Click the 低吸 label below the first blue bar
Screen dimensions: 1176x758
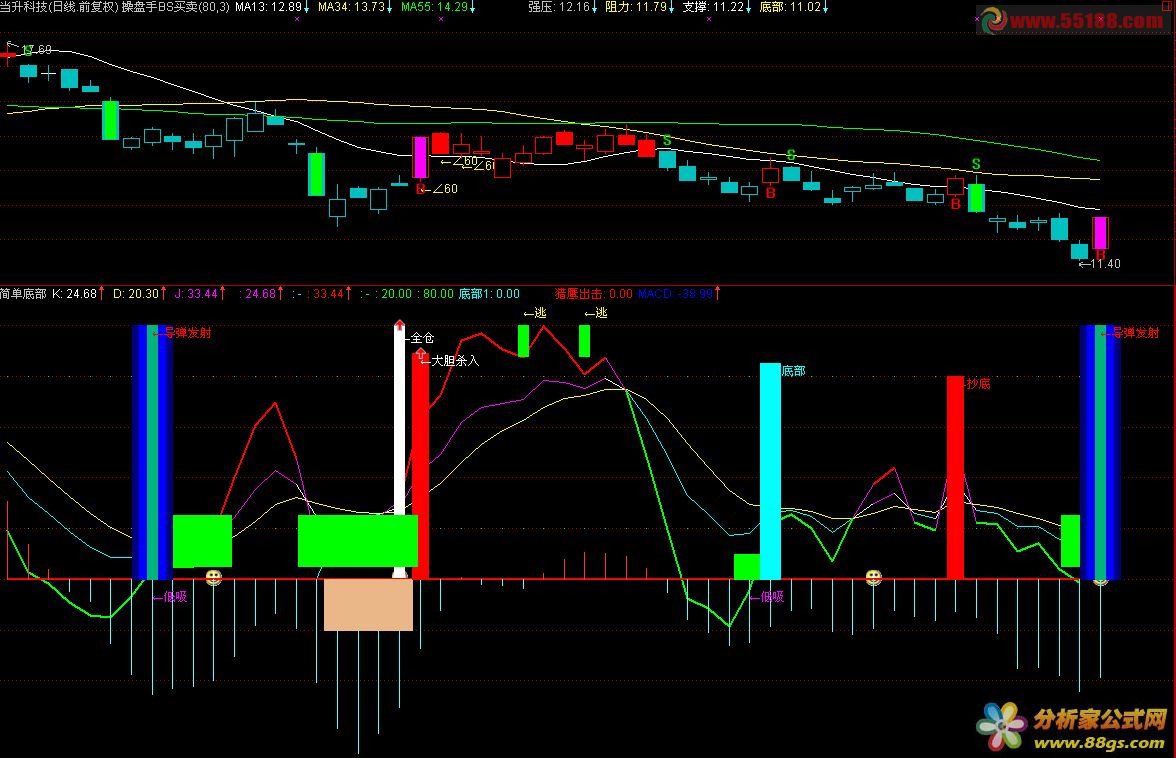[x=175, y=597]
